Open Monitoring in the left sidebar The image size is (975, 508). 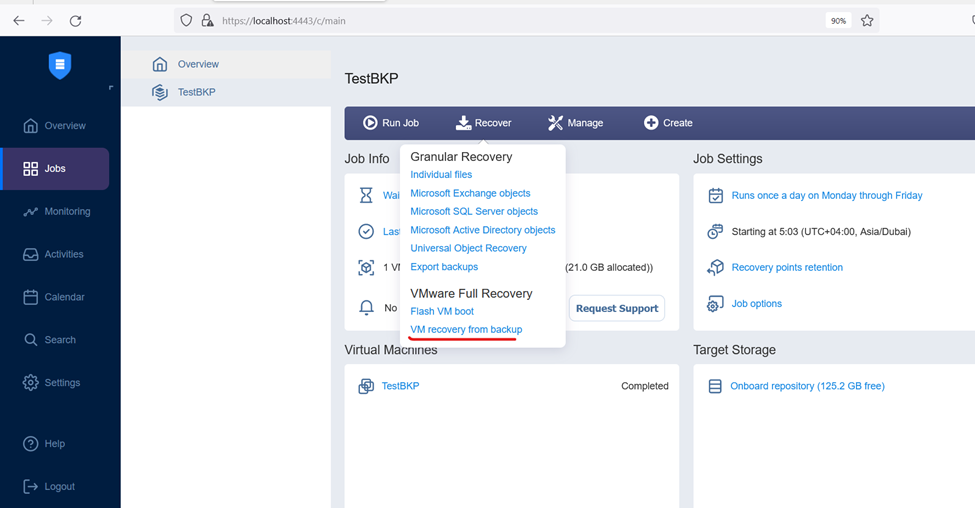(57, 211)
